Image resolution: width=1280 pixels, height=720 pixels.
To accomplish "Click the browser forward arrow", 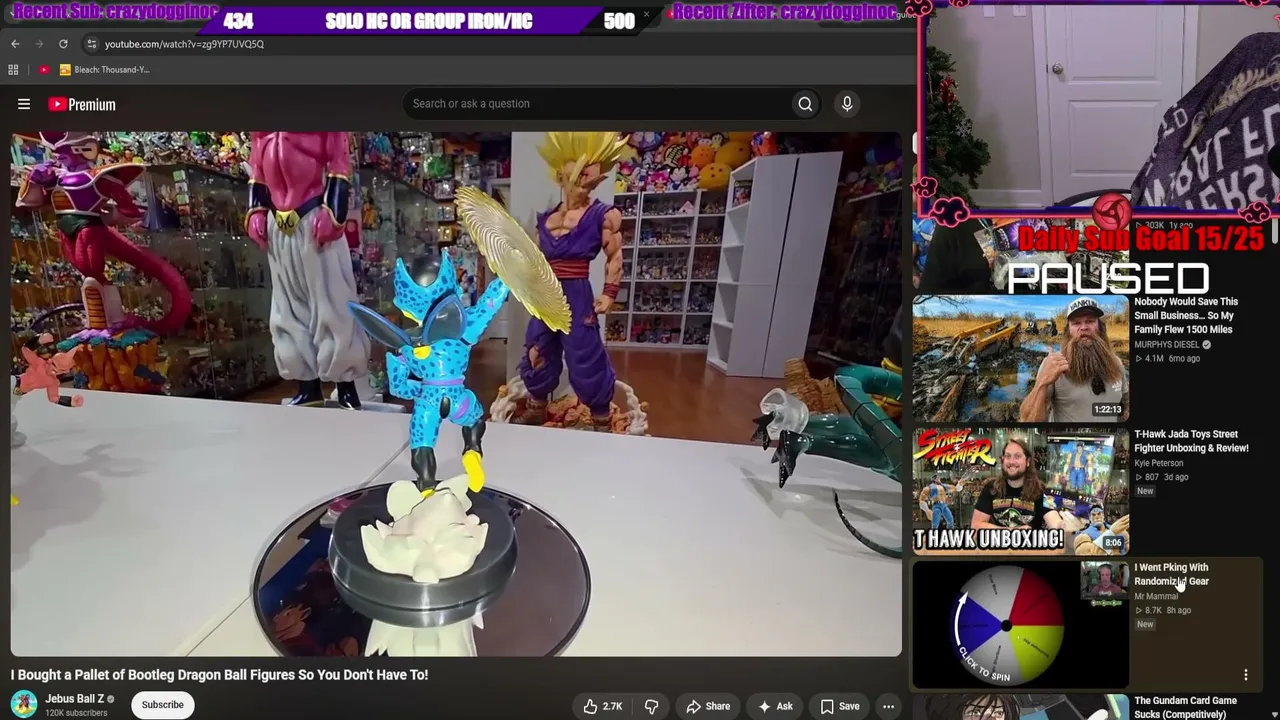I will click(x=39, y=44).
